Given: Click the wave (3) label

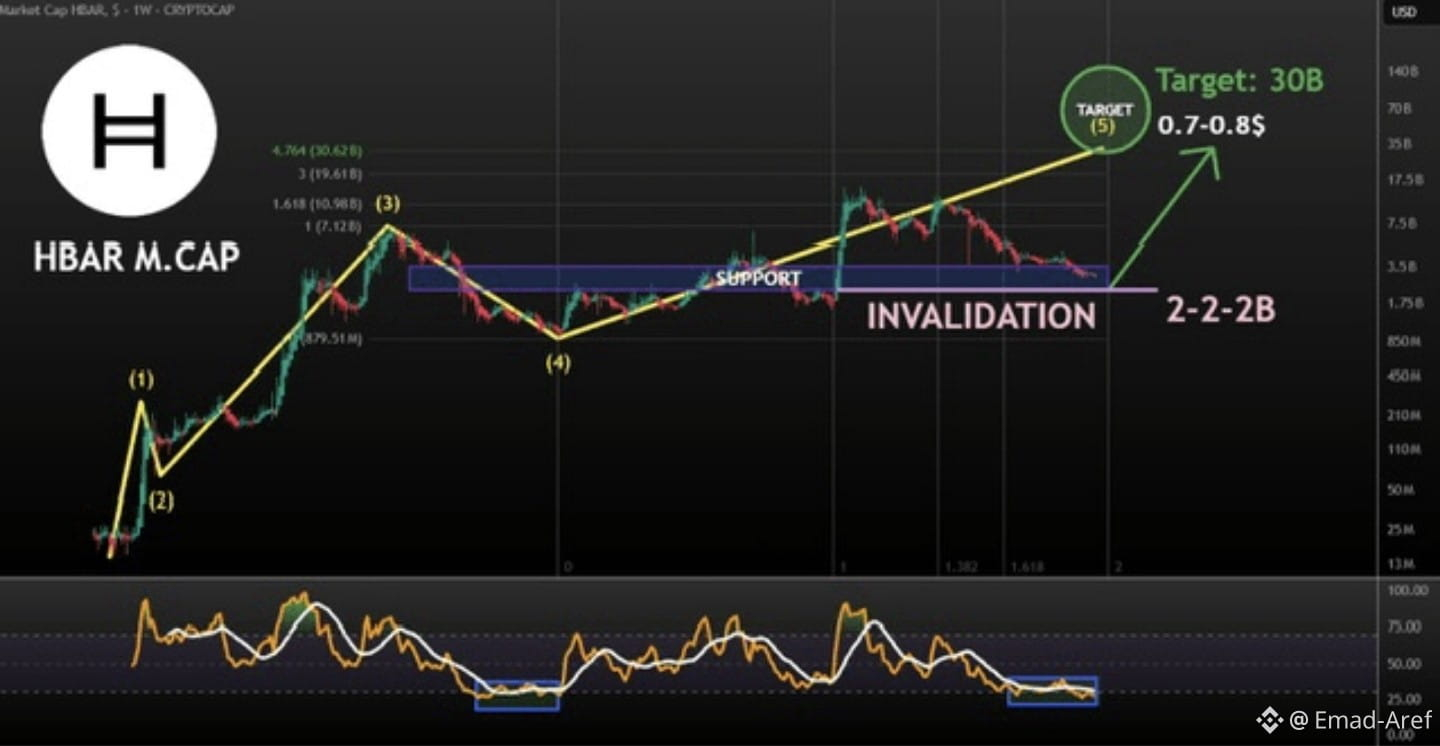Looking at the screenshot, I should click(389, 205).
